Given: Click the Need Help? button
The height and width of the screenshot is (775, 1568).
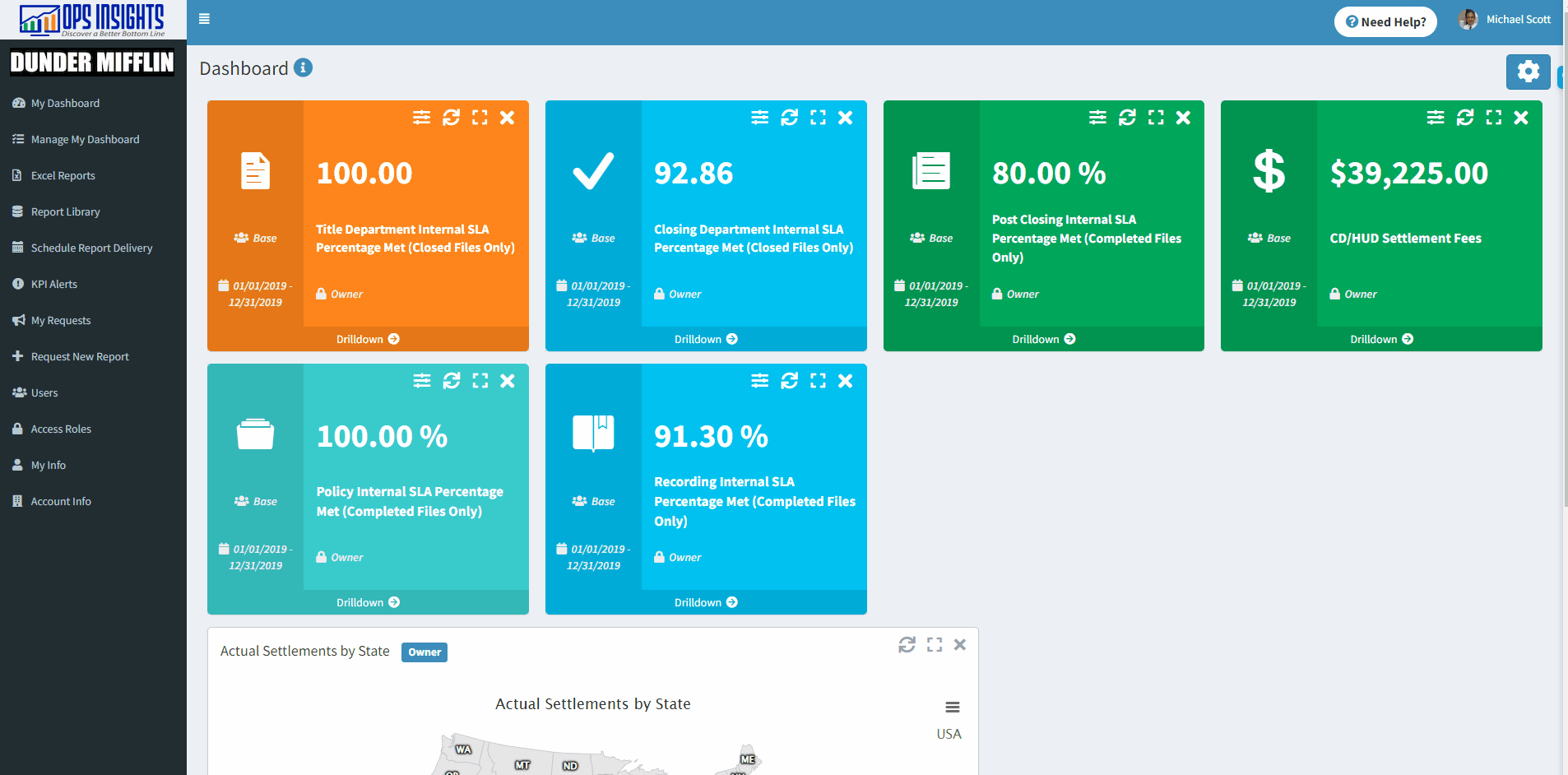Looking at the screenshot, I should [x=1385, y=22].
